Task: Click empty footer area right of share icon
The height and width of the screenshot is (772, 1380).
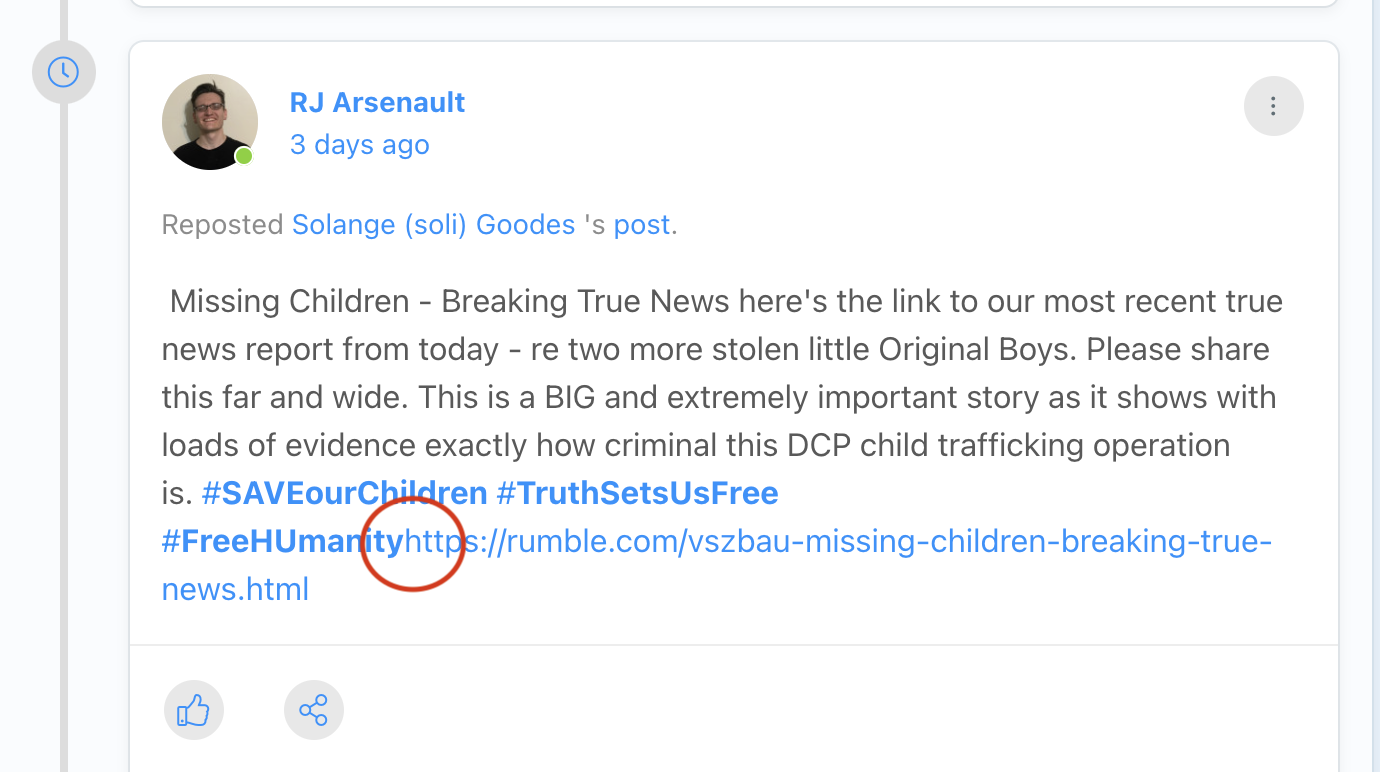Action: pos(800,711)
